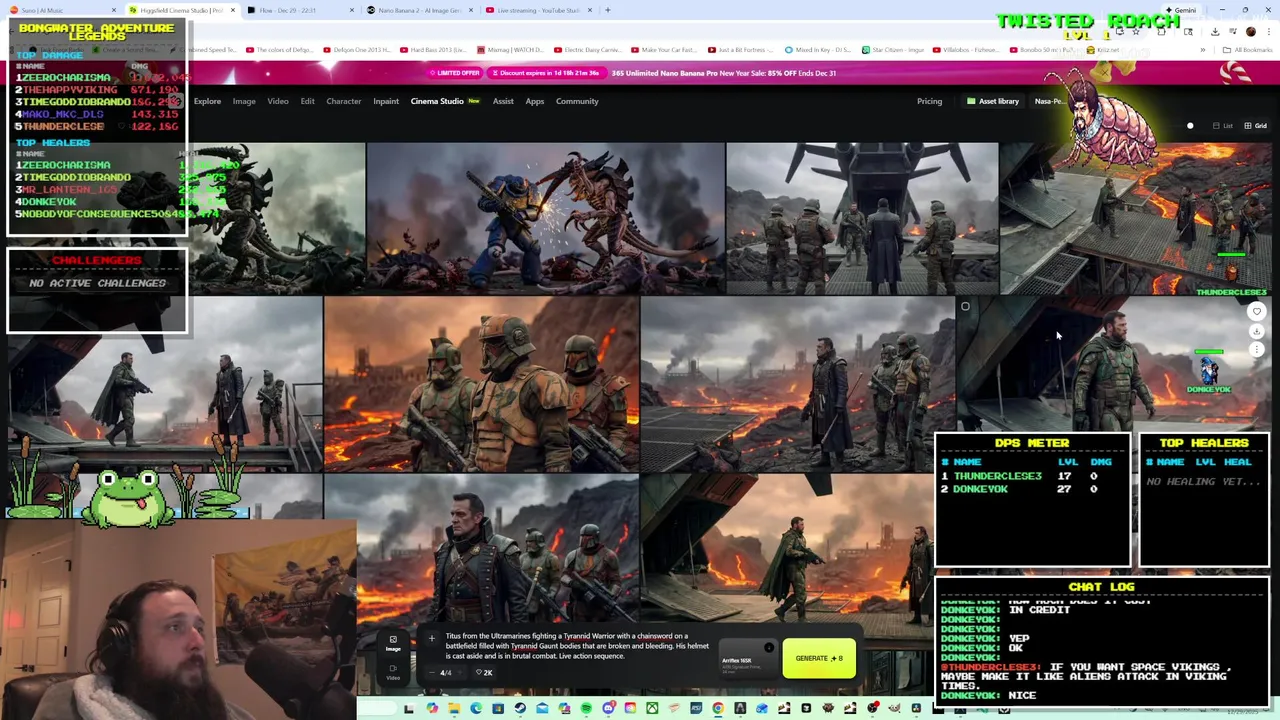Open Task View from the taskbar
The image size is (1280, 720).
(409, 708)
